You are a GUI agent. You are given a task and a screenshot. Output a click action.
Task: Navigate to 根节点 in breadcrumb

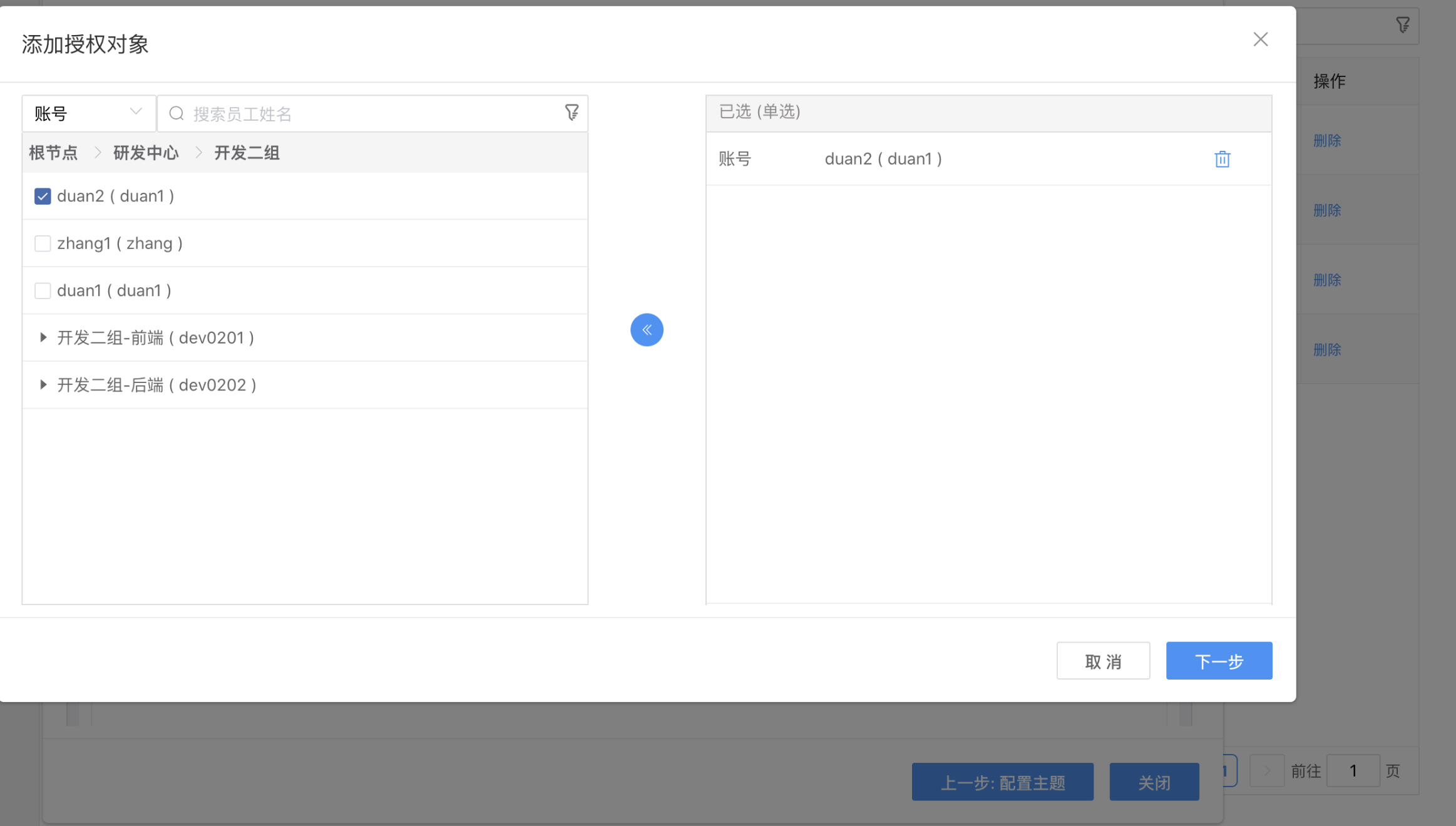pyautogui.click(x=53, y=153)
